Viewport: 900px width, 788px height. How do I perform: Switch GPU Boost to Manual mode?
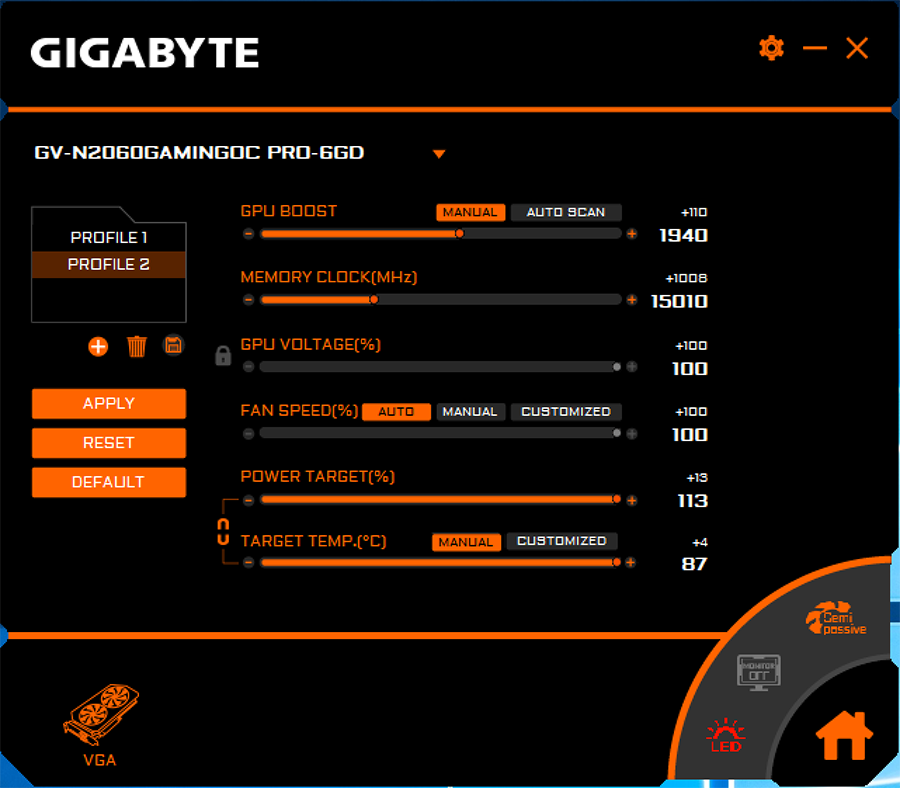click(470, 212)
